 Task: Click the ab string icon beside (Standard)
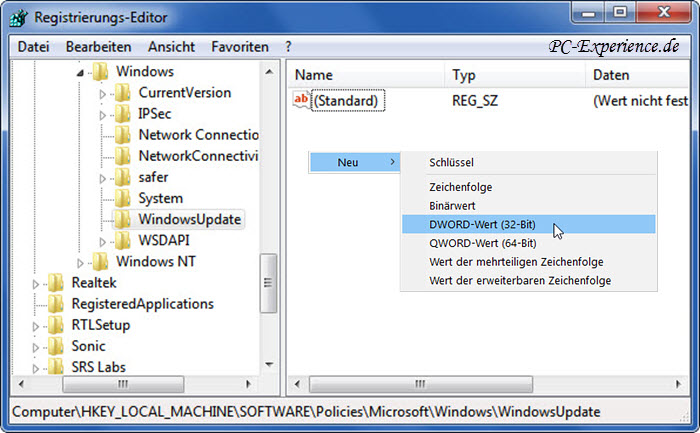click(302, 101)
